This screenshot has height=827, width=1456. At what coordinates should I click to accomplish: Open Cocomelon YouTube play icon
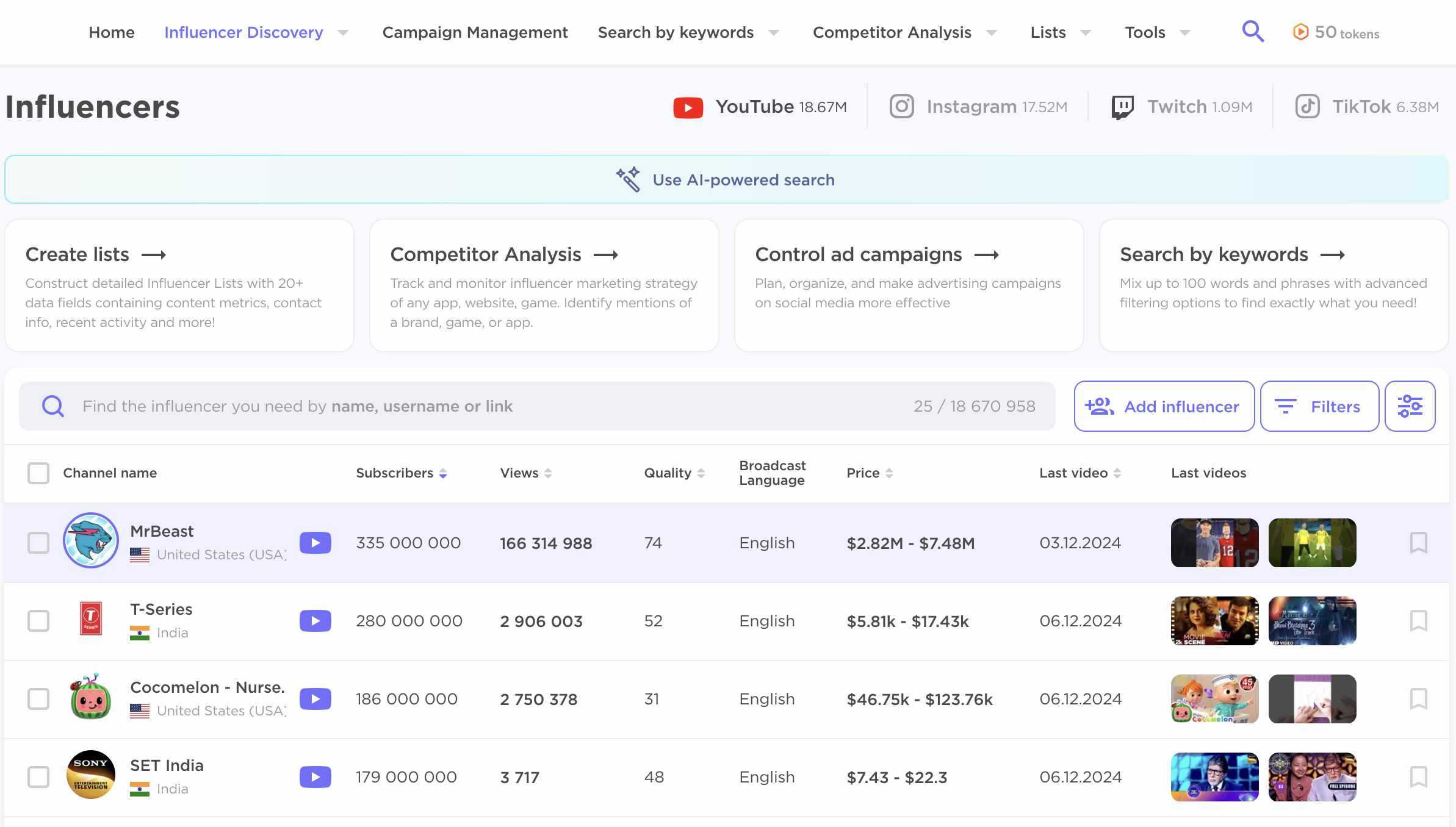point(315,699)
